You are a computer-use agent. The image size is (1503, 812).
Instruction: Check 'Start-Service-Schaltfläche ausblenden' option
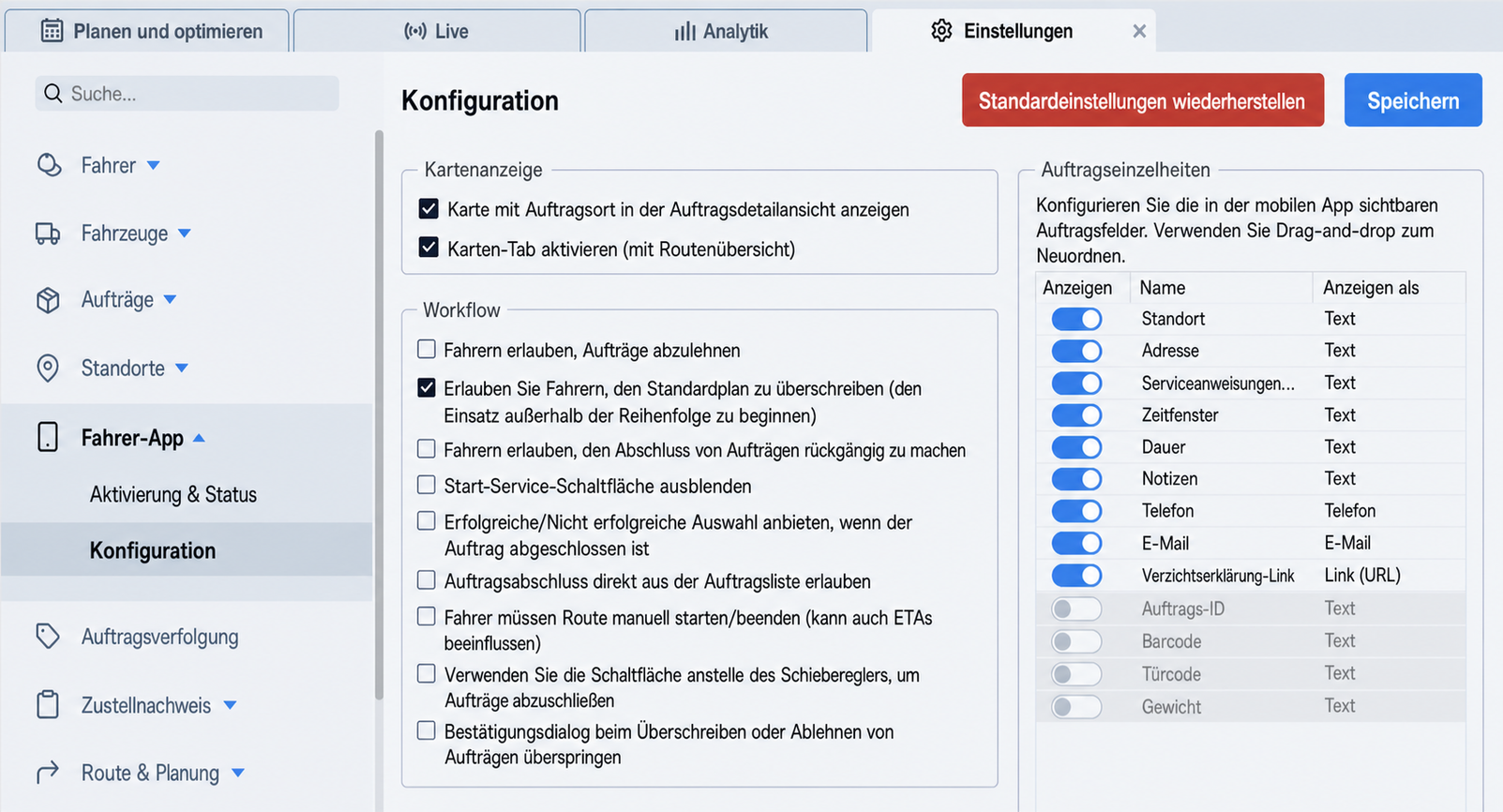point(427,485)
